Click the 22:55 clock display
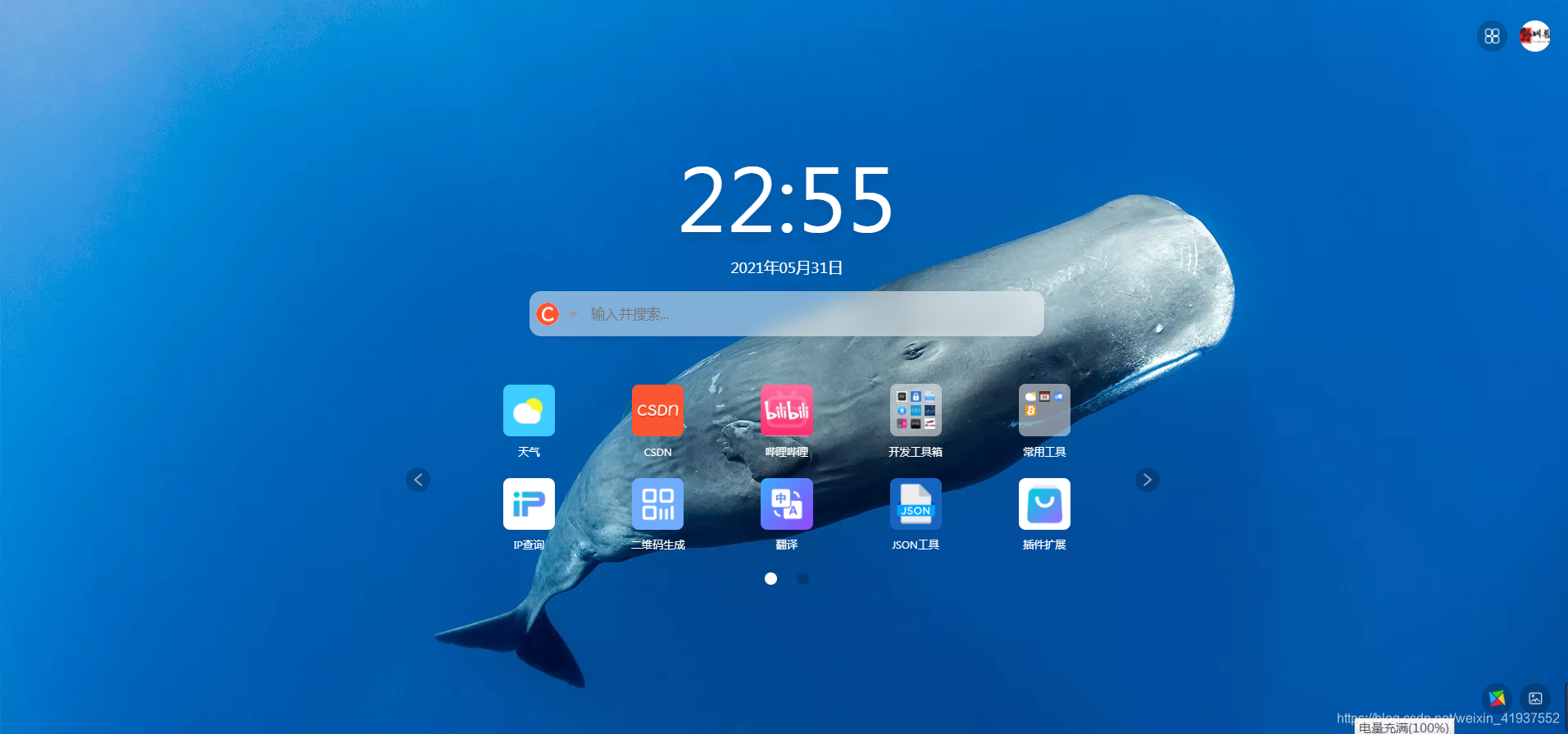This screenshot has height=734, width=1568. coord(786,201)
